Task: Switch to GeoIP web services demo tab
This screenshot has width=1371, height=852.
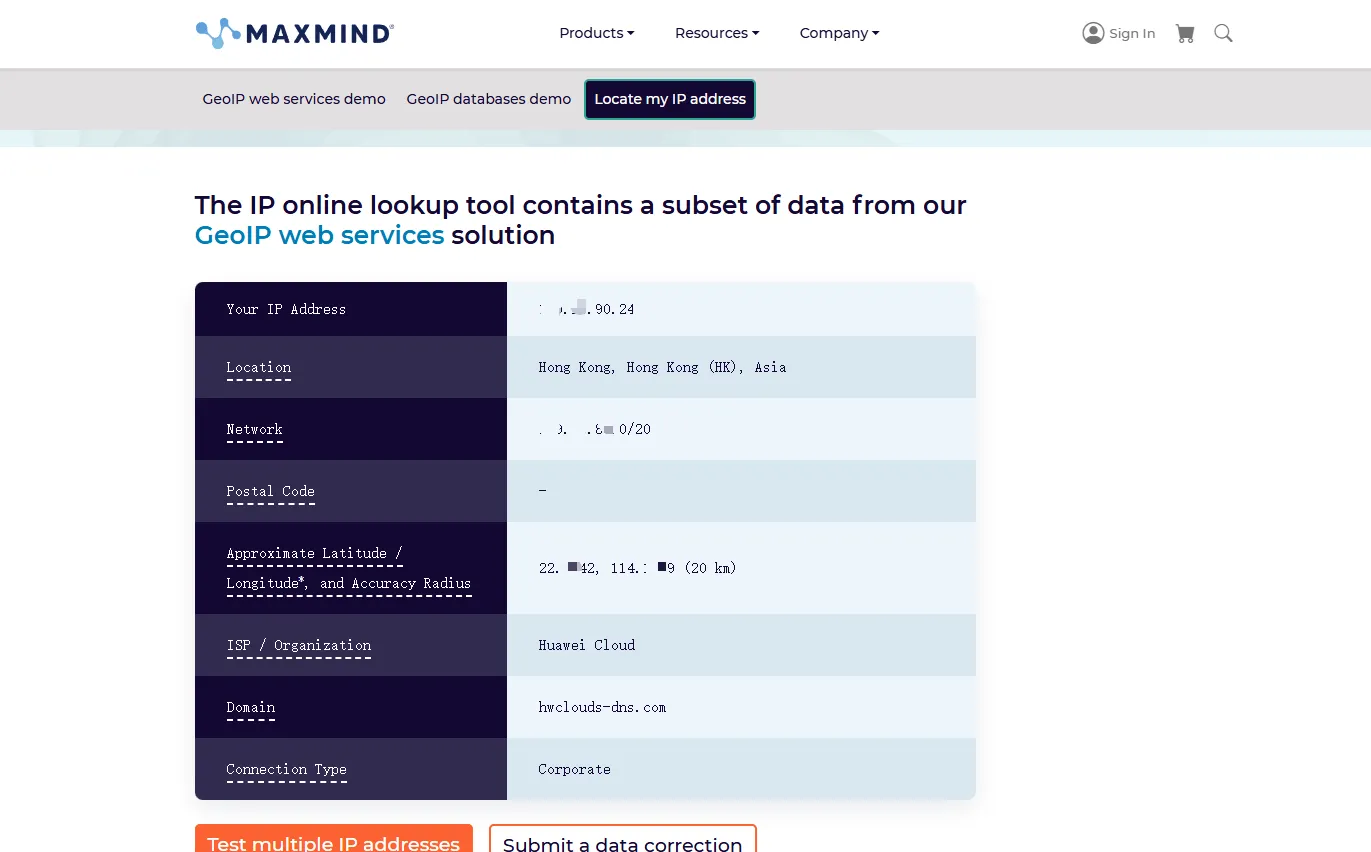Action: (294, 99)
